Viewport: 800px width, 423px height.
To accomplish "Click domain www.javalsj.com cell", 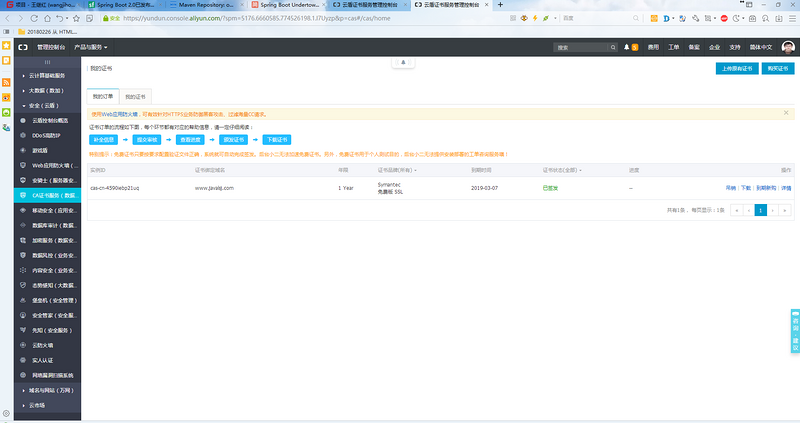I will (x=214, y=188).
